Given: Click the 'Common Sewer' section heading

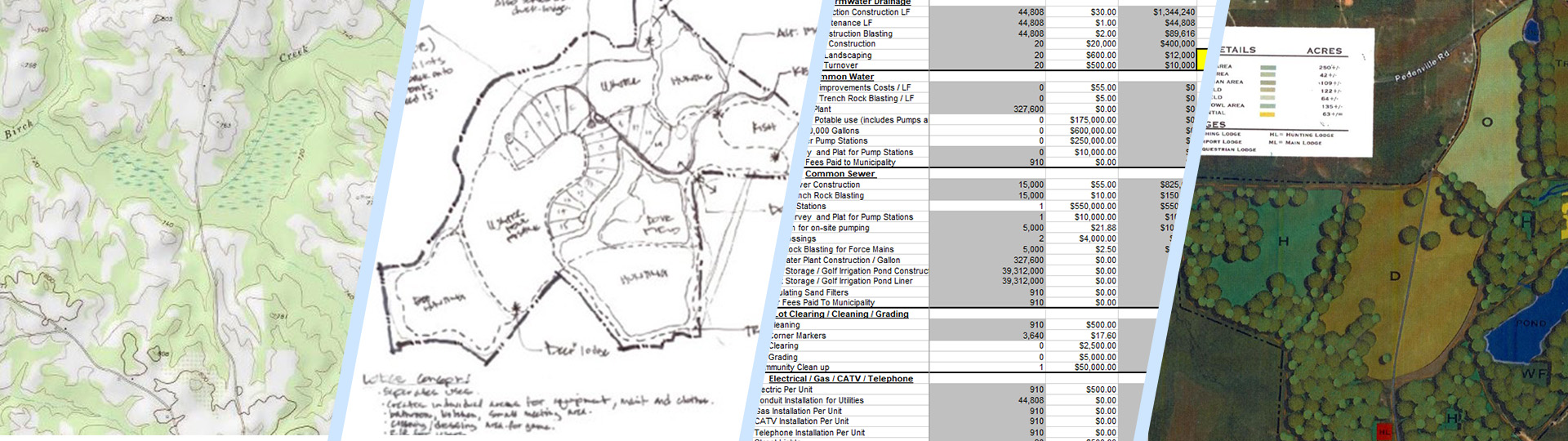Looking at the screenshot, I should 840,174.
